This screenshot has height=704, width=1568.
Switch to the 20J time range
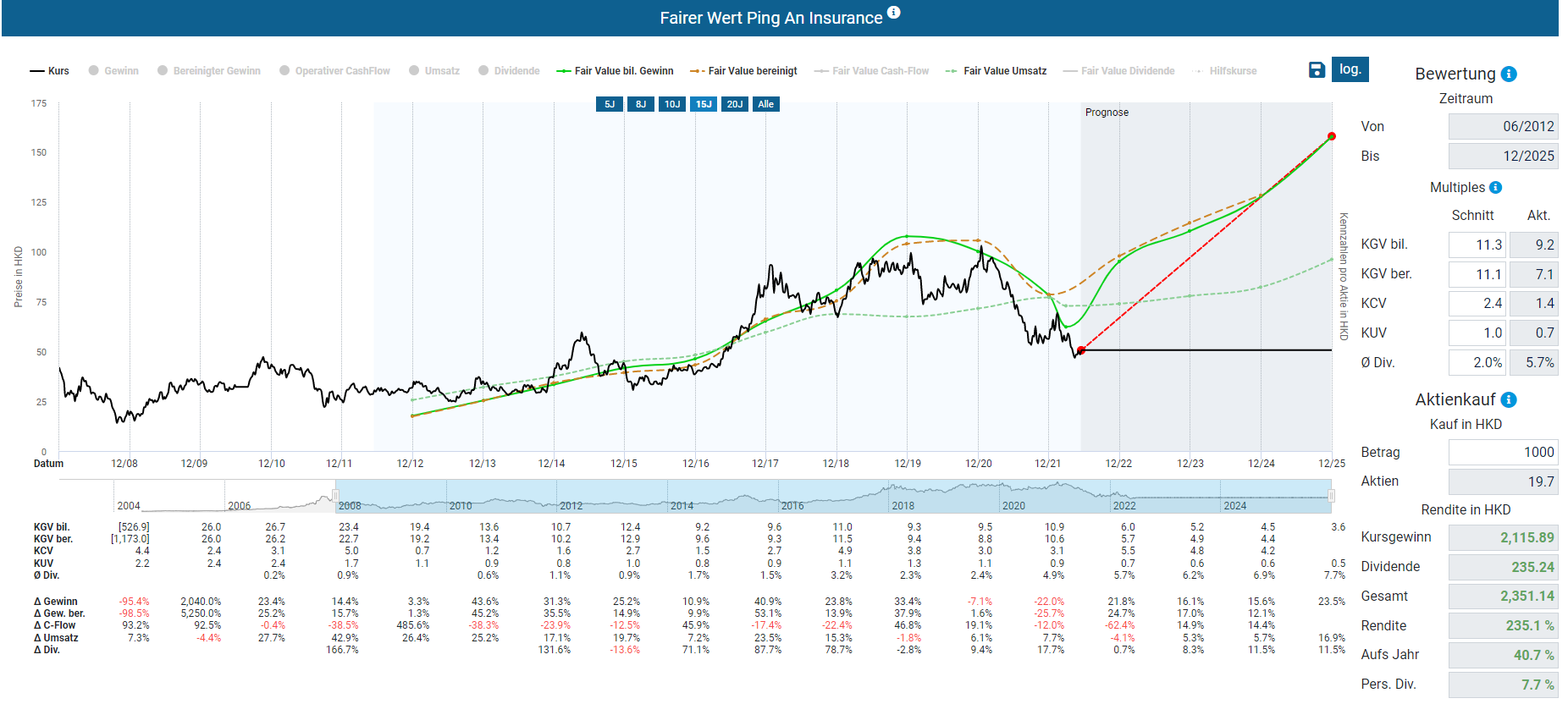tap(735, 104)
